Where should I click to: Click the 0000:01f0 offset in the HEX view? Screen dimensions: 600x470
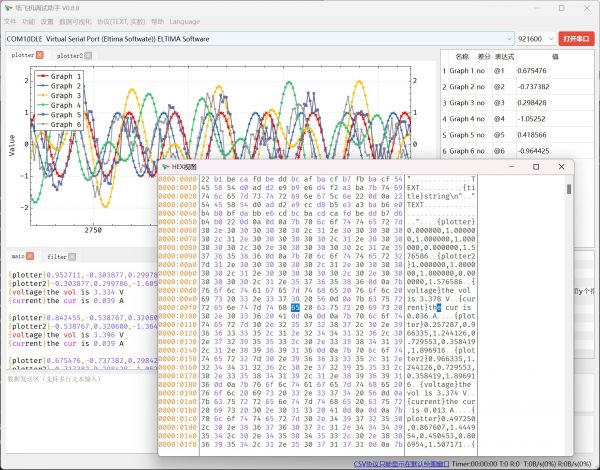coord(177,444)
